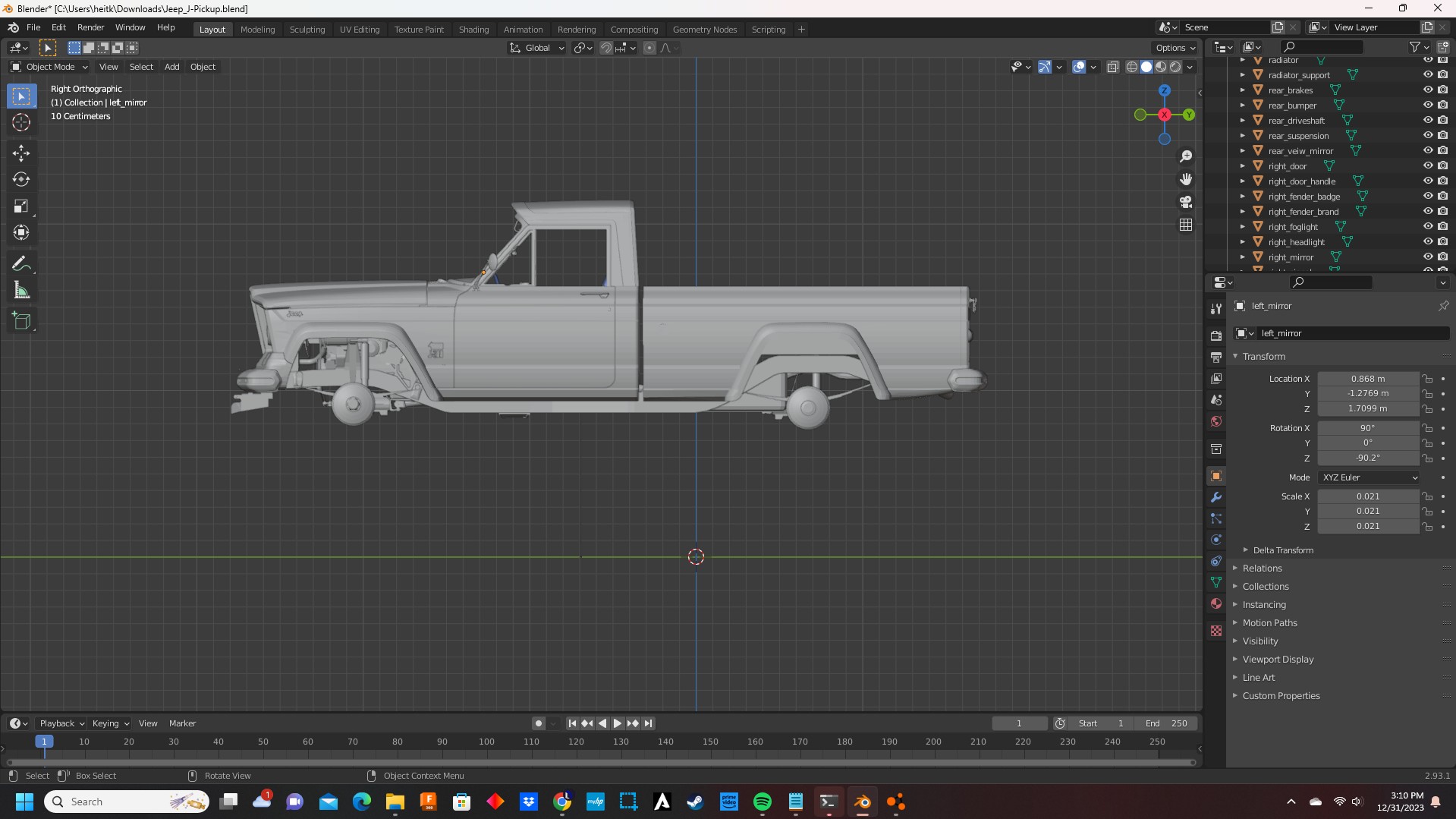The image size is (1456, 819).
Task: Open the Spotify app in taskbar
Action: click(762, 802)
